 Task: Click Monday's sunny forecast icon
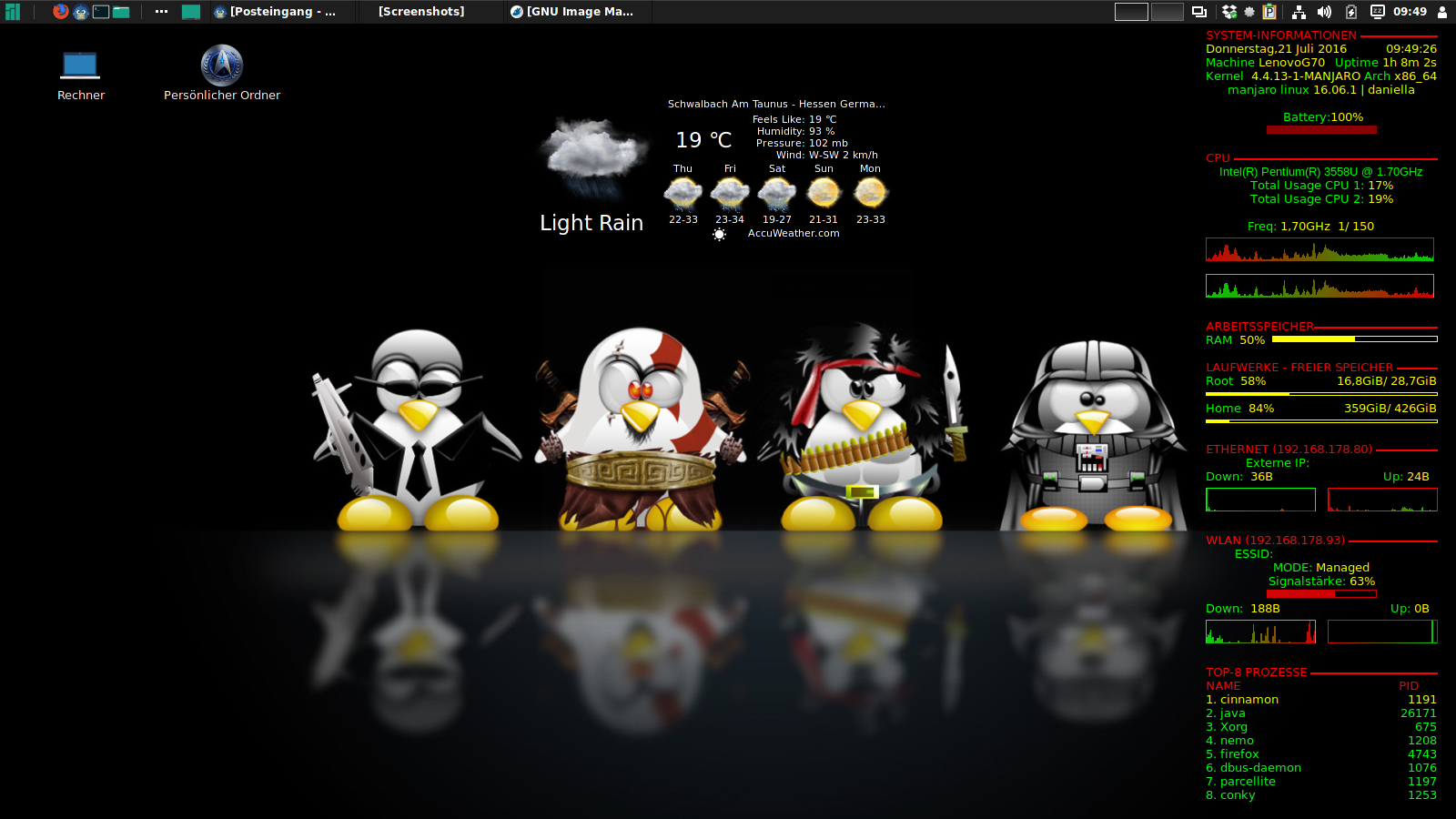870,192
